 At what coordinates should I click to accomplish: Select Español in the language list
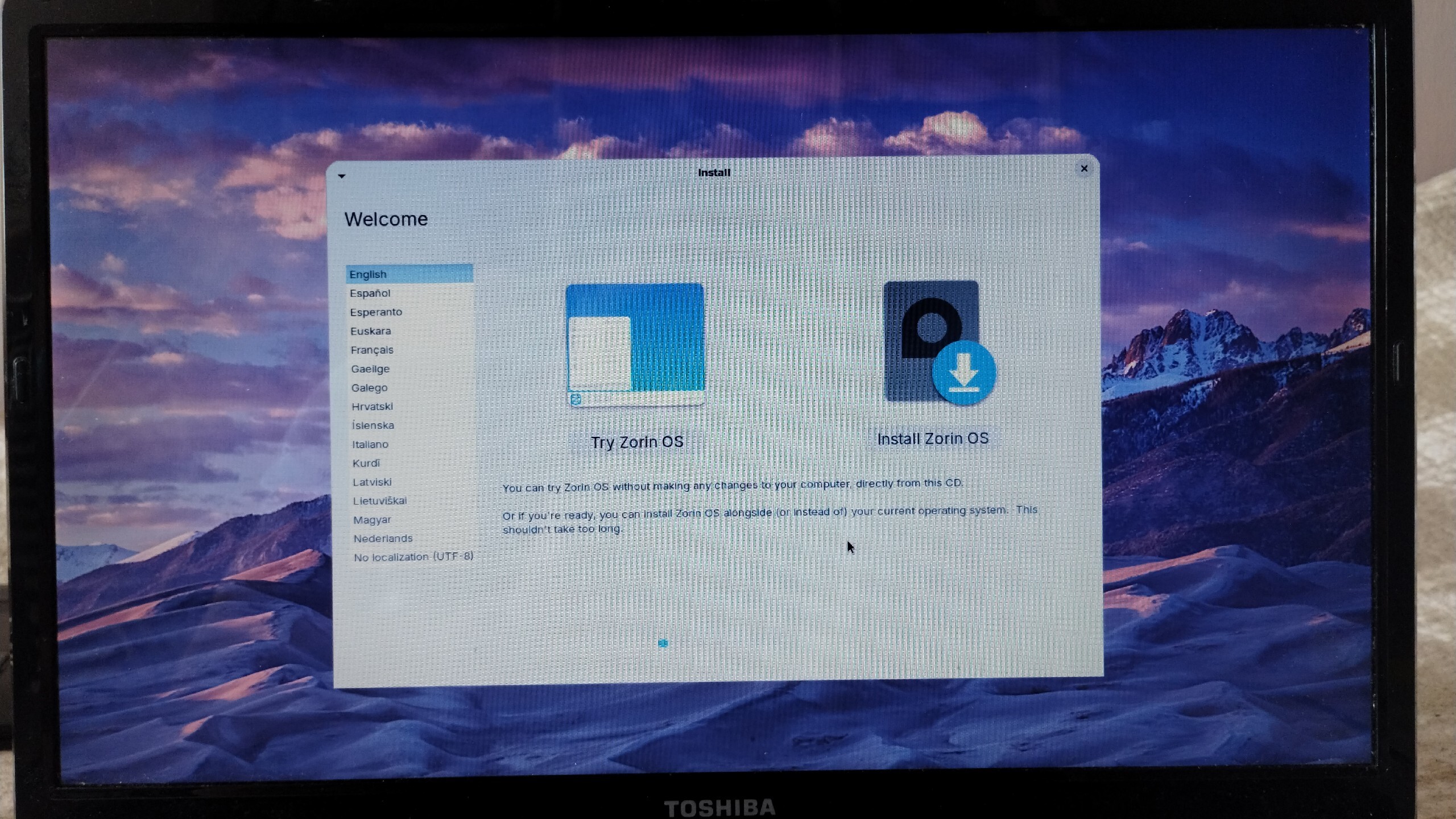tap(410, 293)
